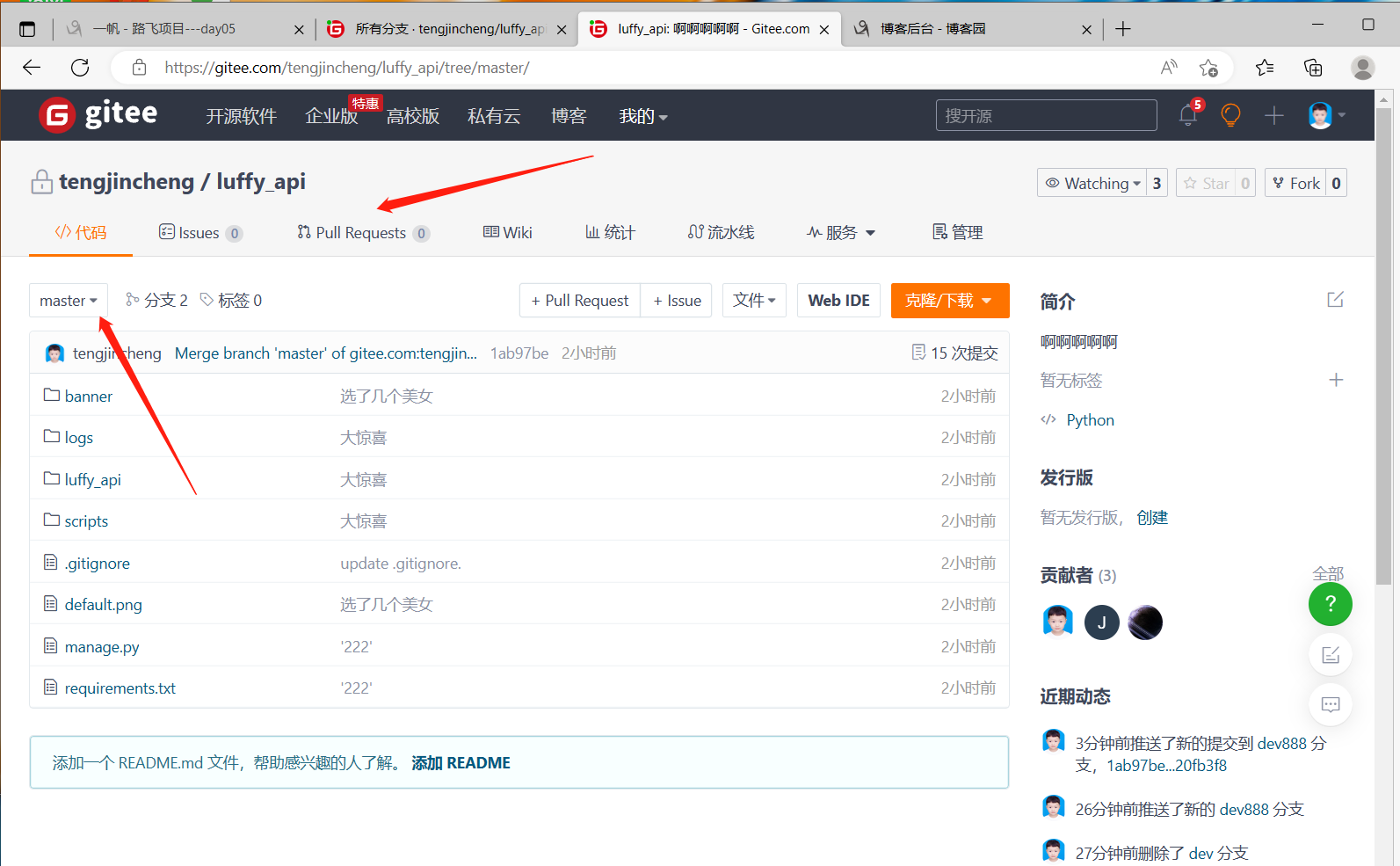Click the 标签 0 tags link
Image resolution: width=1400 pixels, height=866 pixels.
pyautogui.click(x=231, y=301)
